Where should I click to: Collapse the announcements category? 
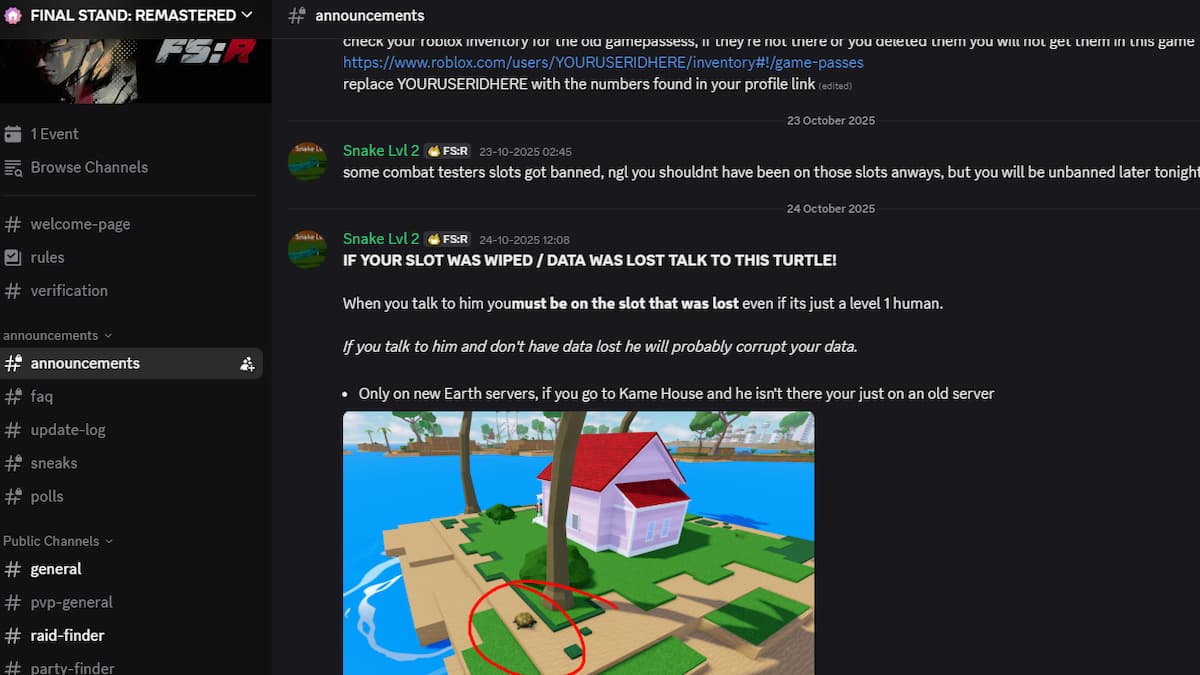[x=57, y=335]
